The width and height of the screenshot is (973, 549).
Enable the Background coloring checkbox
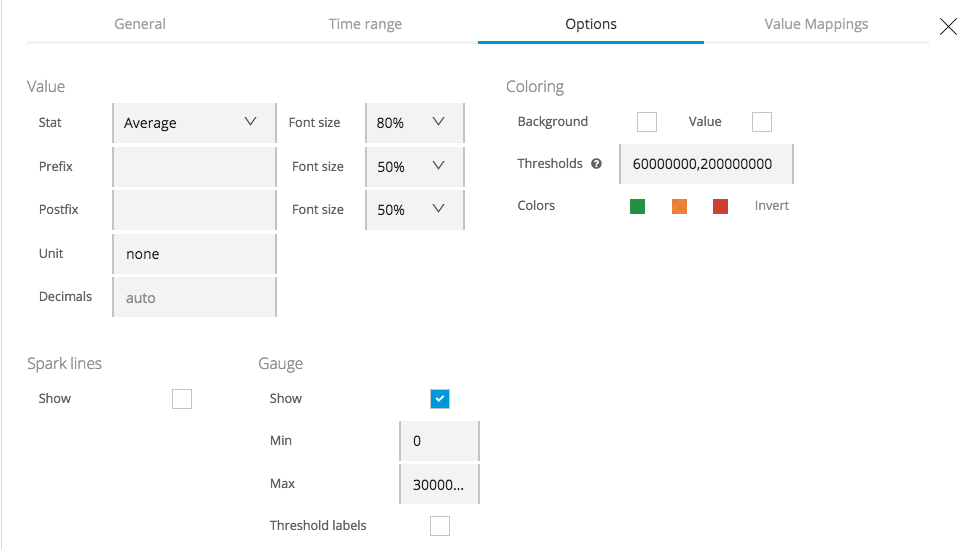coord(647,122)
